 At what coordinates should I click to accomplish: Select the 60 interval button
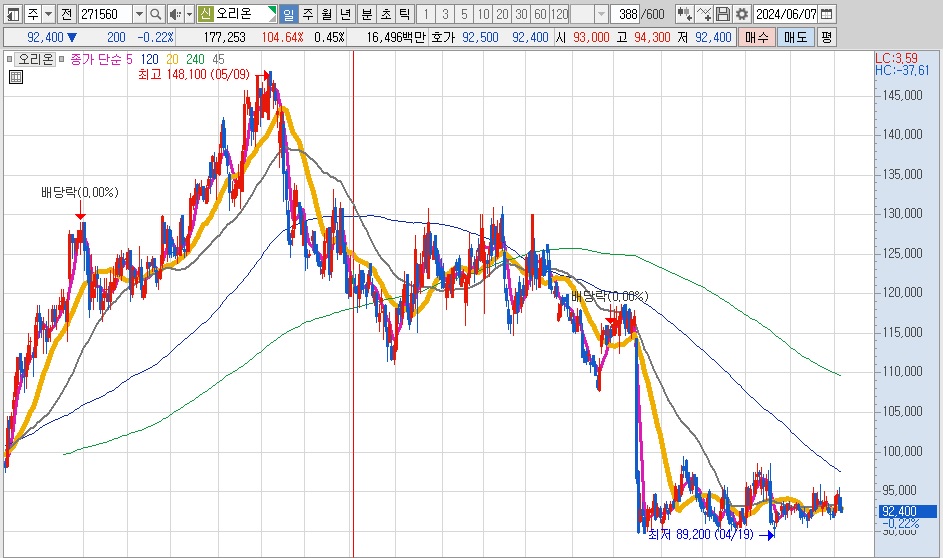[x=540, y=14]
